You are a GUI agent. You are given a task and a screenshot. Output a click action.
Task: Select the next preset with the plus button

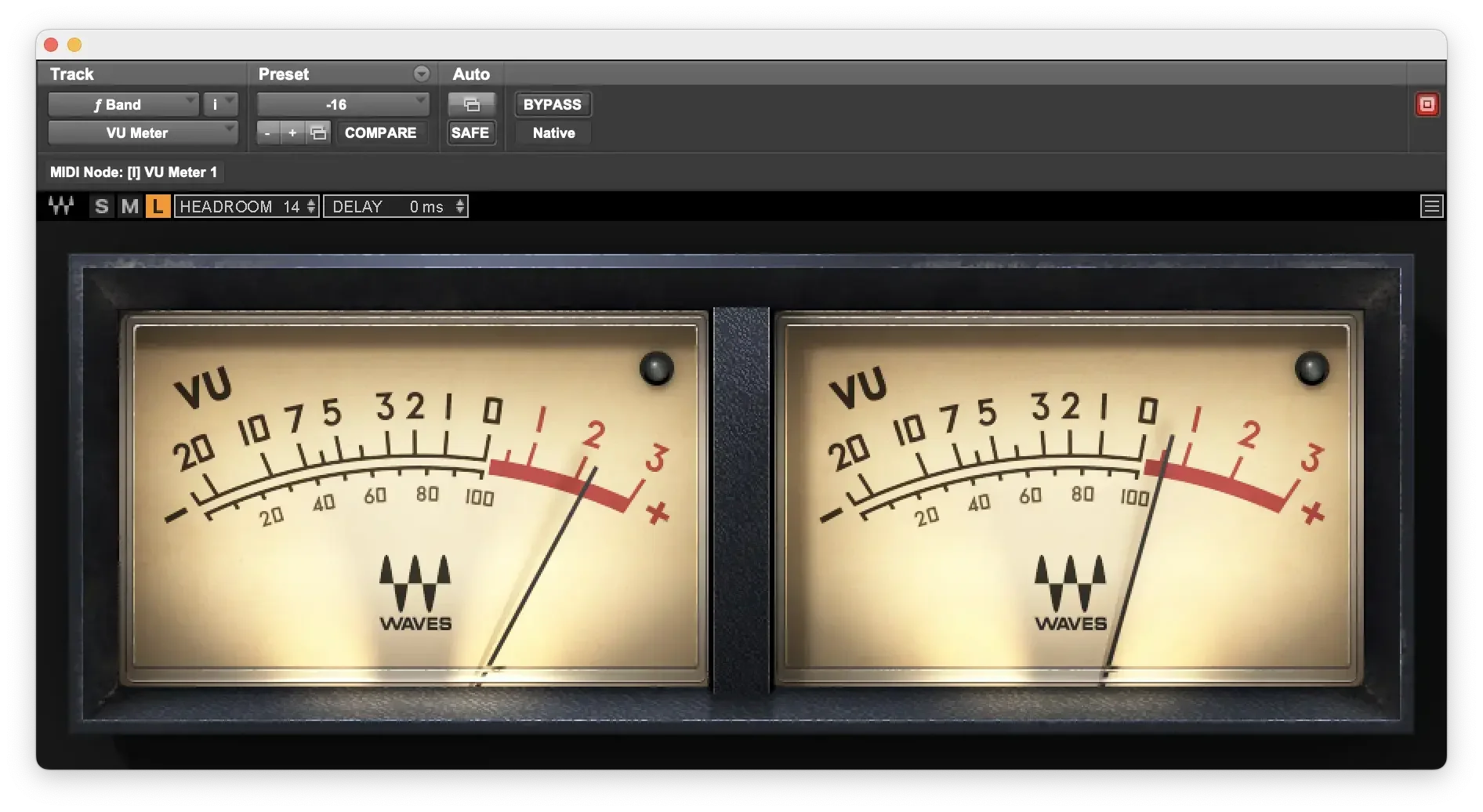click(x=292, y=132)
